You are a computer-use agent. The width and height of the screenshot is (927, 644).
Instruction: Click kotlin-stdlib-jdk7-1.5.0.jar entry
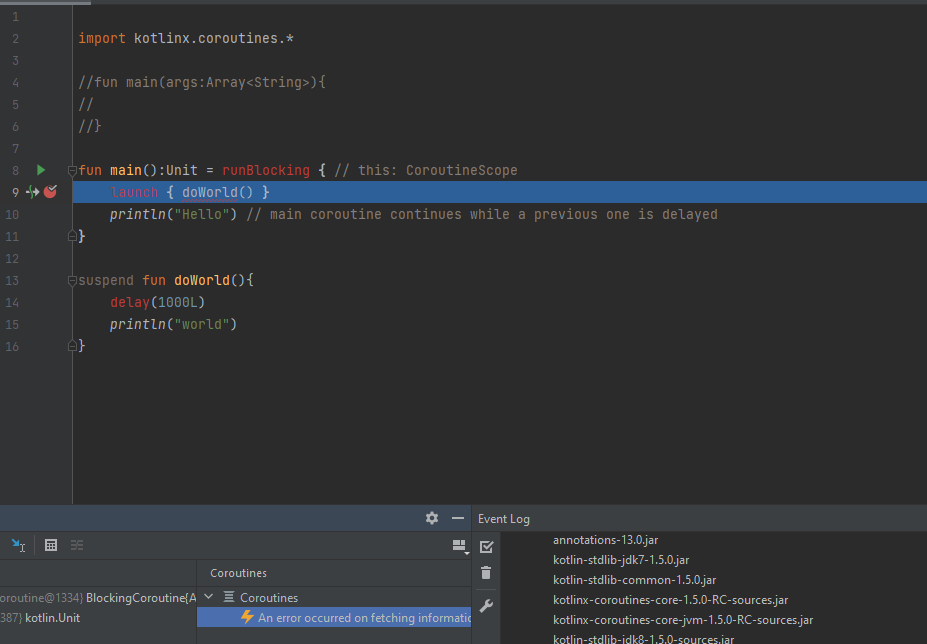pos(621,560)
